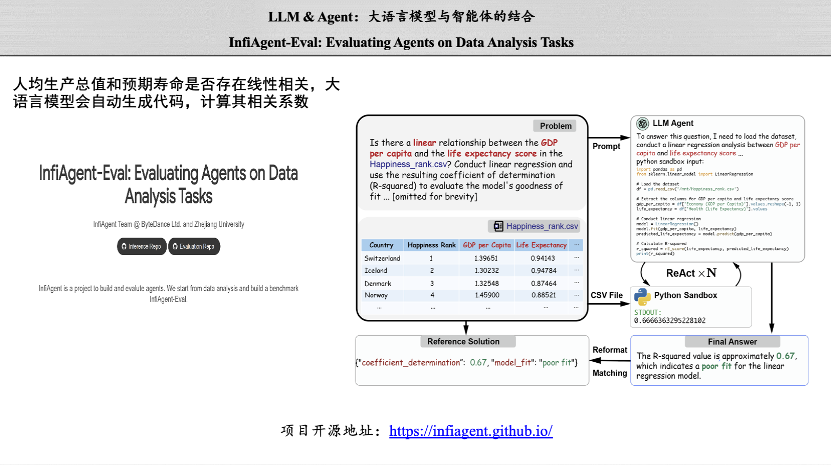Select the Final Answer header
This screenshot has height=466, width=832.
coord(731,342)
